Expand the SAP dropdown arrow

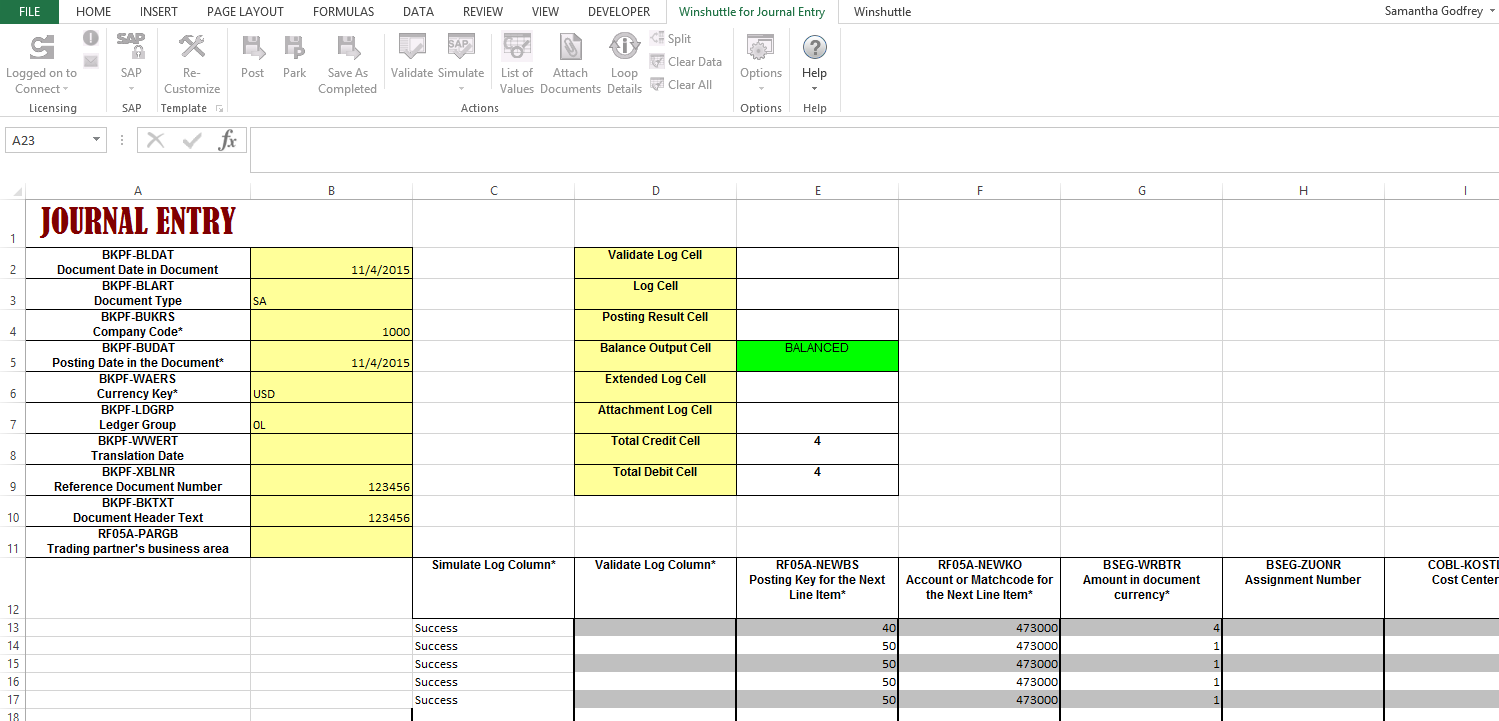[131, 89]
